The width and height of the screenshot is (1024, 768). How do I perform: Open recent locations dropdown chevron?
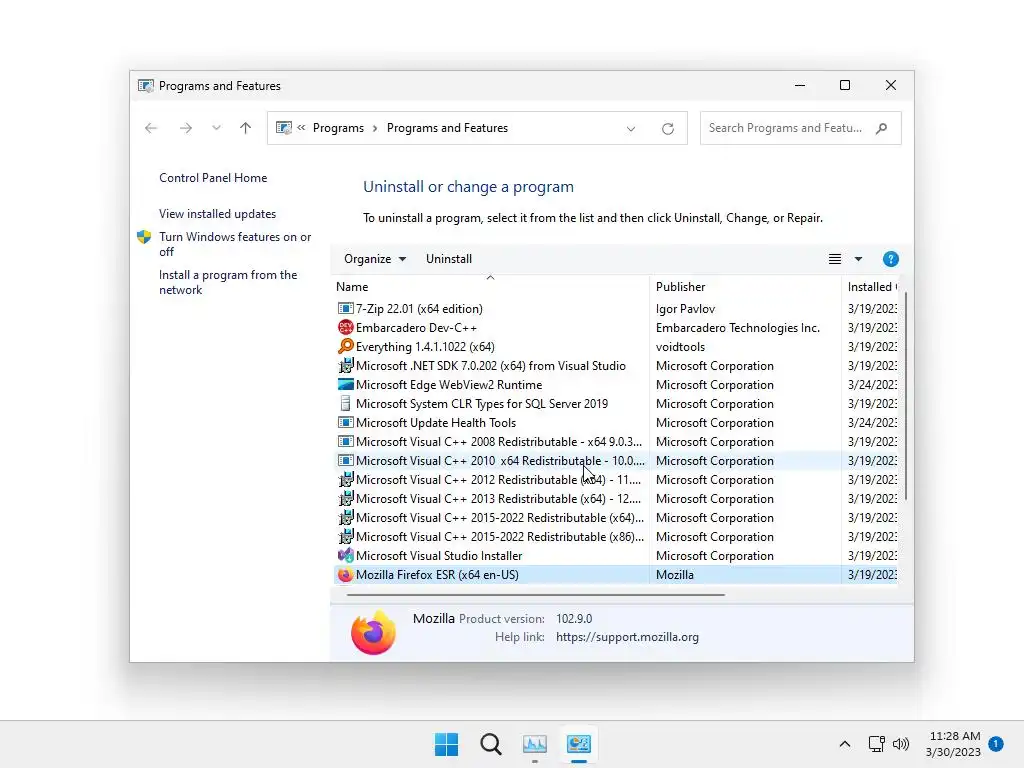click(216, 128)
